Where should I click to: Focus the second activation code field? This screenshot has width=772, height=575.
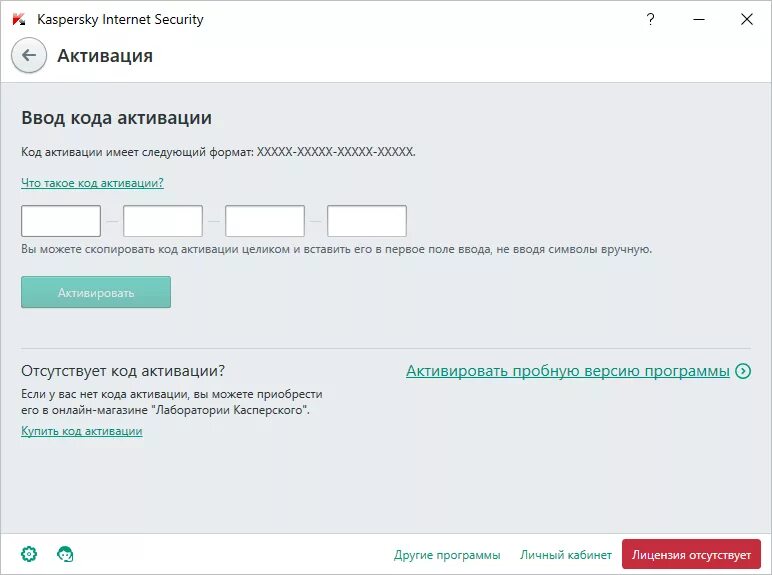click(x=163, y=221)
